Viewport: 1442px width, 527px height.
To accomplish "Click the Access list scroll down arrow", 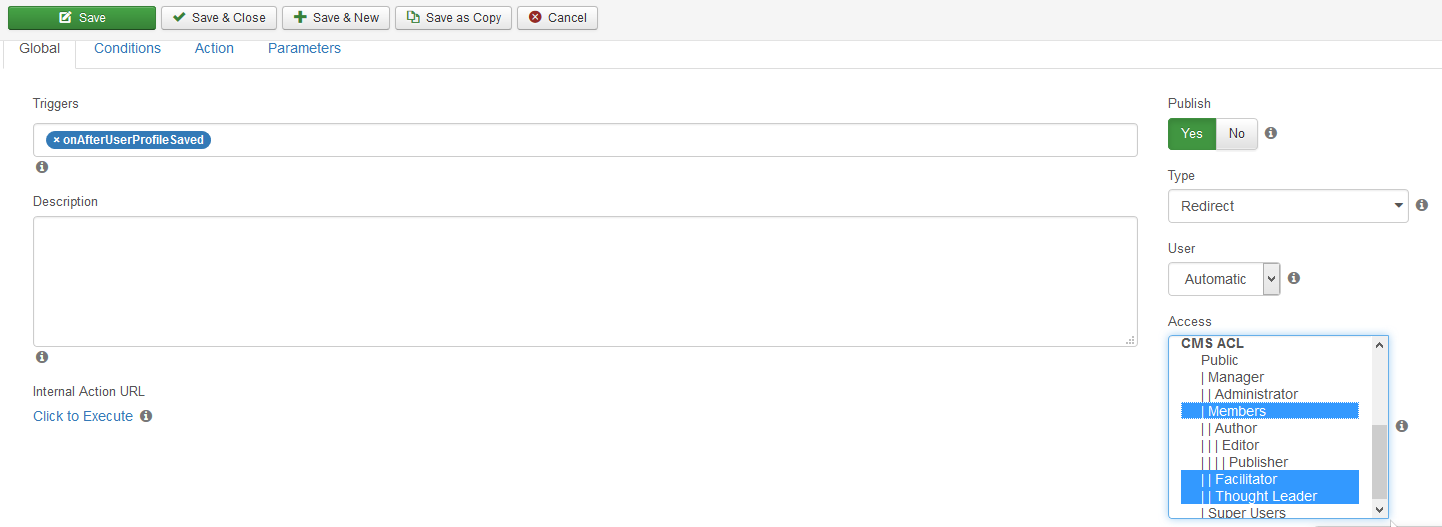I will point(1380,509).
